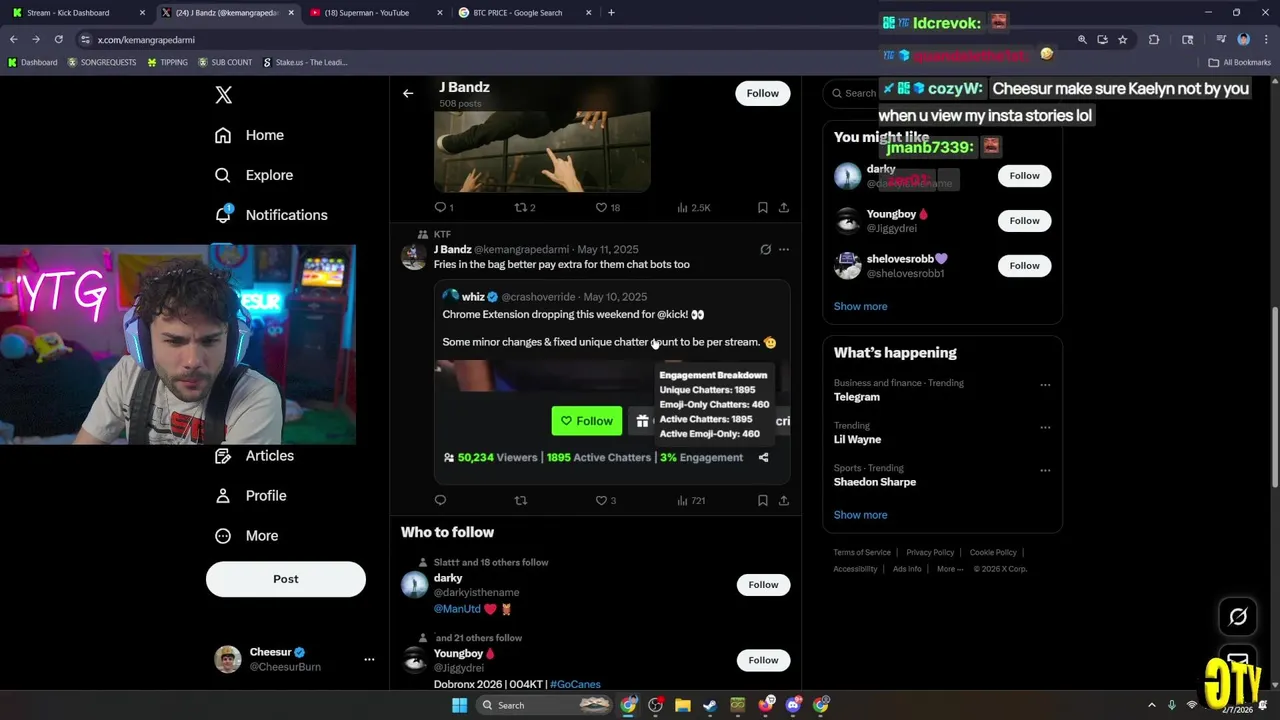This screenshot has height=720, width=1280.
Task: Open the SONGREQUESTS bookmark
Action: pyautogui.click(x=102, y=62)
